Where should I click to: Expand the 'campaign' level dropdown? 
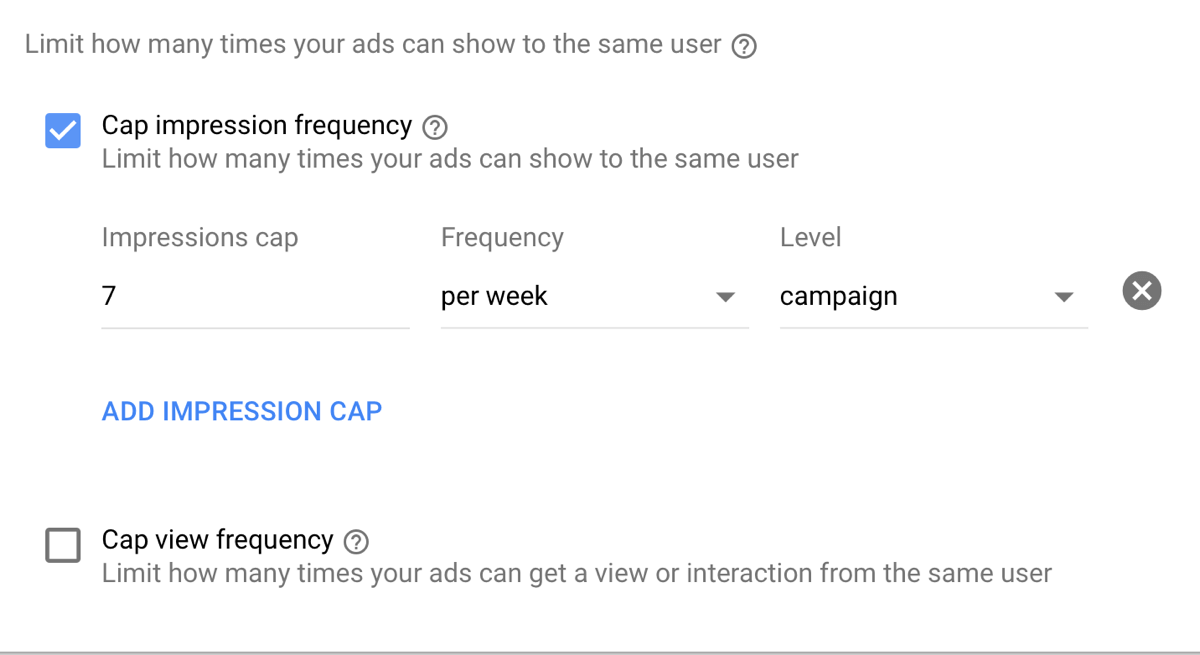coord(934,297)
